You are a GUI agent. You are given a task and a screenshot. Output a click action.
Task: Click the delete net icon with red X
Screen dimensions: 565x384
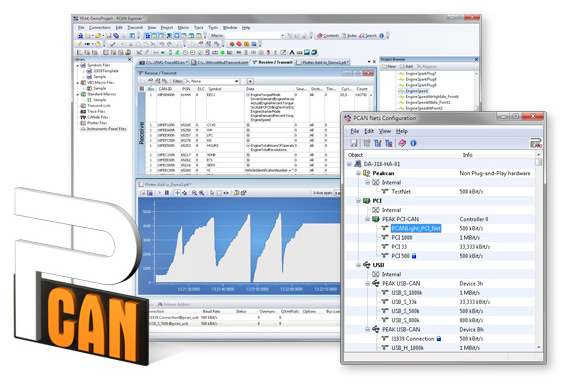point(389,143)
